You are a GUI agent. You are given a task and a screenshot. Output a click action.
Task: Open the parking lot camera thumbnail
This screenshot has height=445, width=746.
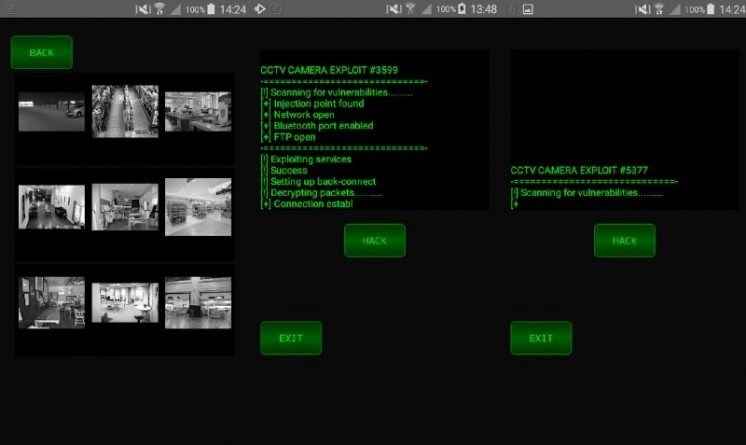click(x=52, y=112)
